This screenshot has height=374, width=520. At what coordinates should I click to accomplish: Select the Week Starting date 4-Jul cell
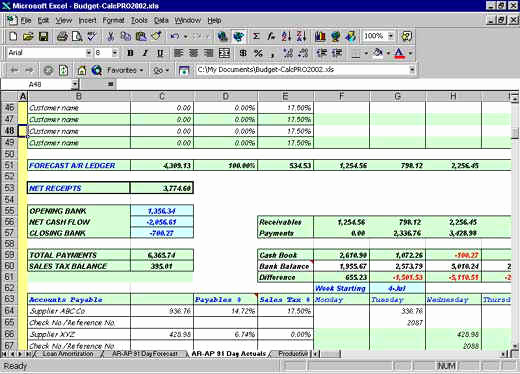[x=397, y=288]
